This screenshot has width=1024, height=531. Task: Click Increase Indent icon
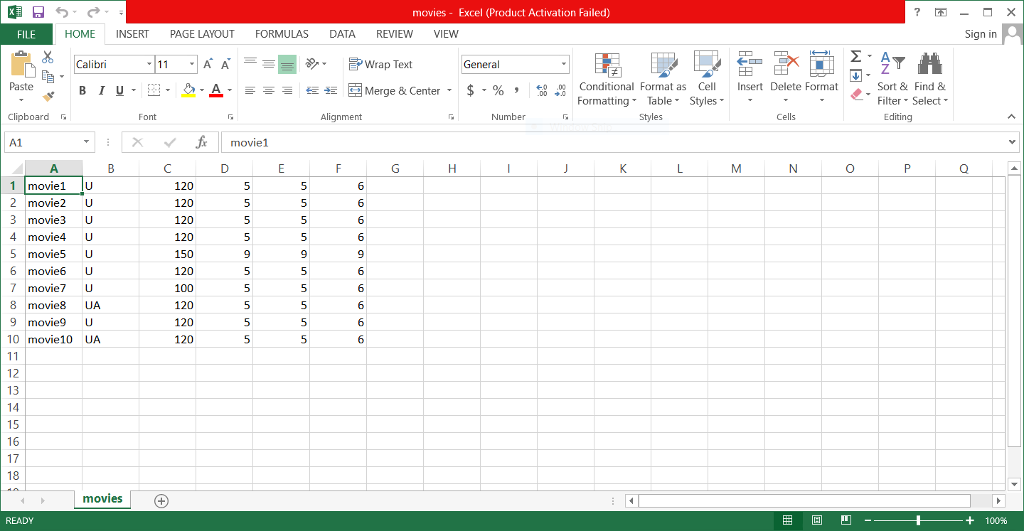[x=331, y=91]
